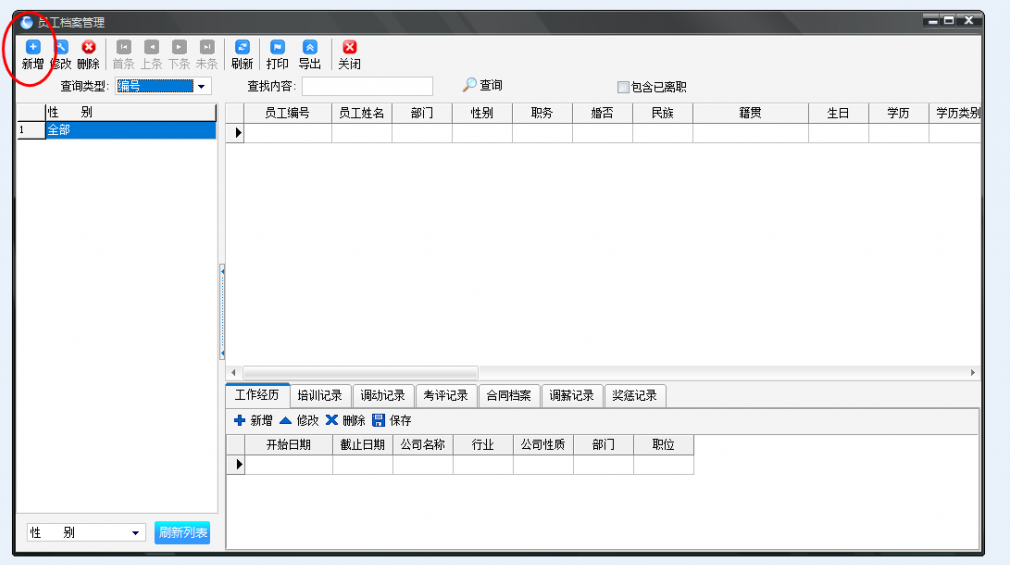Click the 公司性质 column header

click(x=543, y=445)
